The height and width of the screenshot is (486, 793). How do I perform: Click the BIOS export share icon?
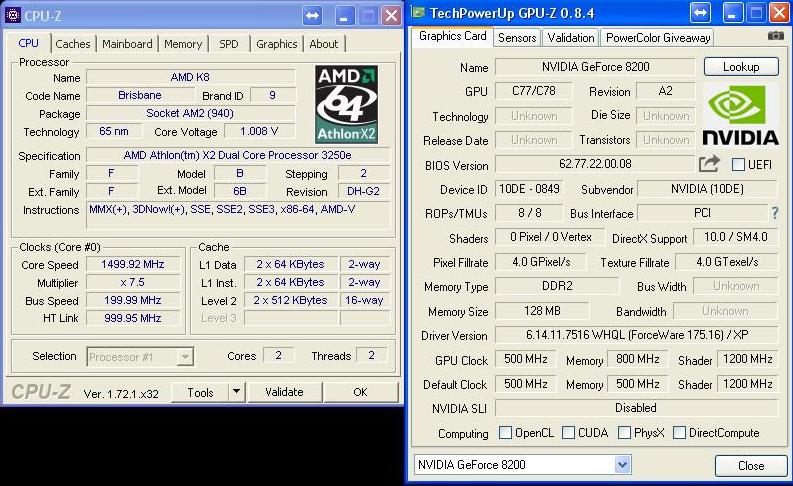coord(709,164)
